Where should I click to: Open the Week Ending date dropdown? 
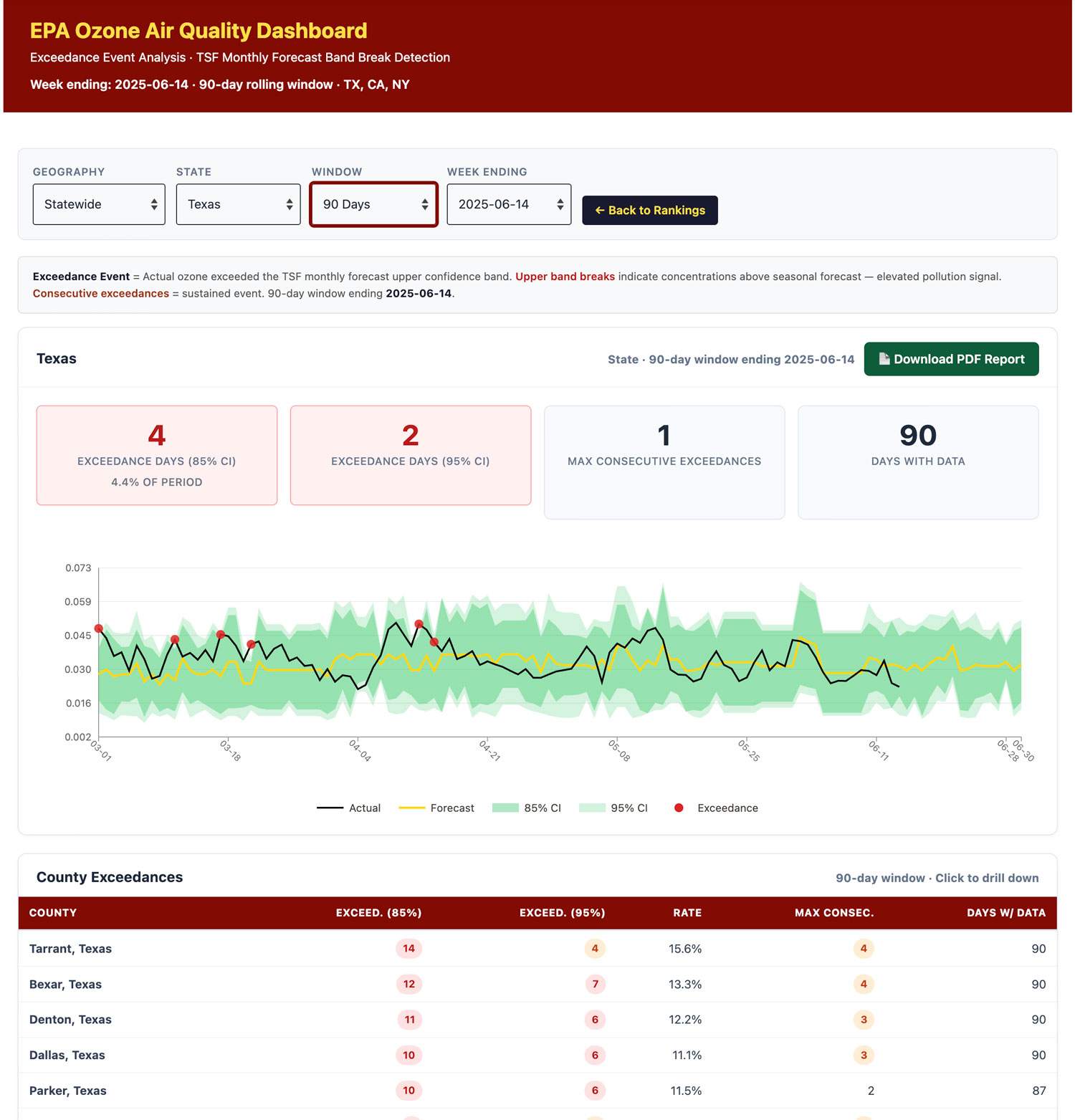509,204
